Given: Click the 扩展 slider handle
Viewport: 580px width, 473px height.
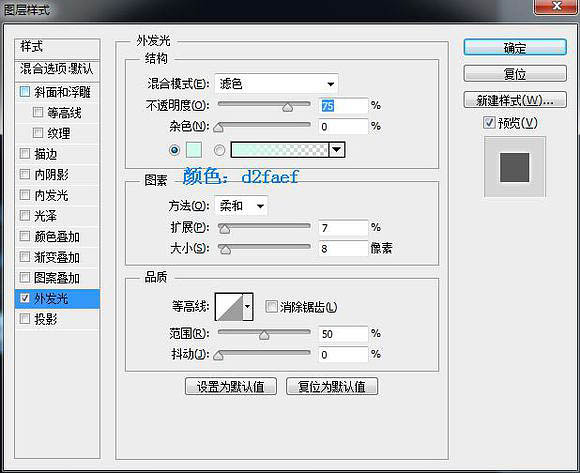Looking at the screenshot, I should pyautogui.click(x=225, y=230).
